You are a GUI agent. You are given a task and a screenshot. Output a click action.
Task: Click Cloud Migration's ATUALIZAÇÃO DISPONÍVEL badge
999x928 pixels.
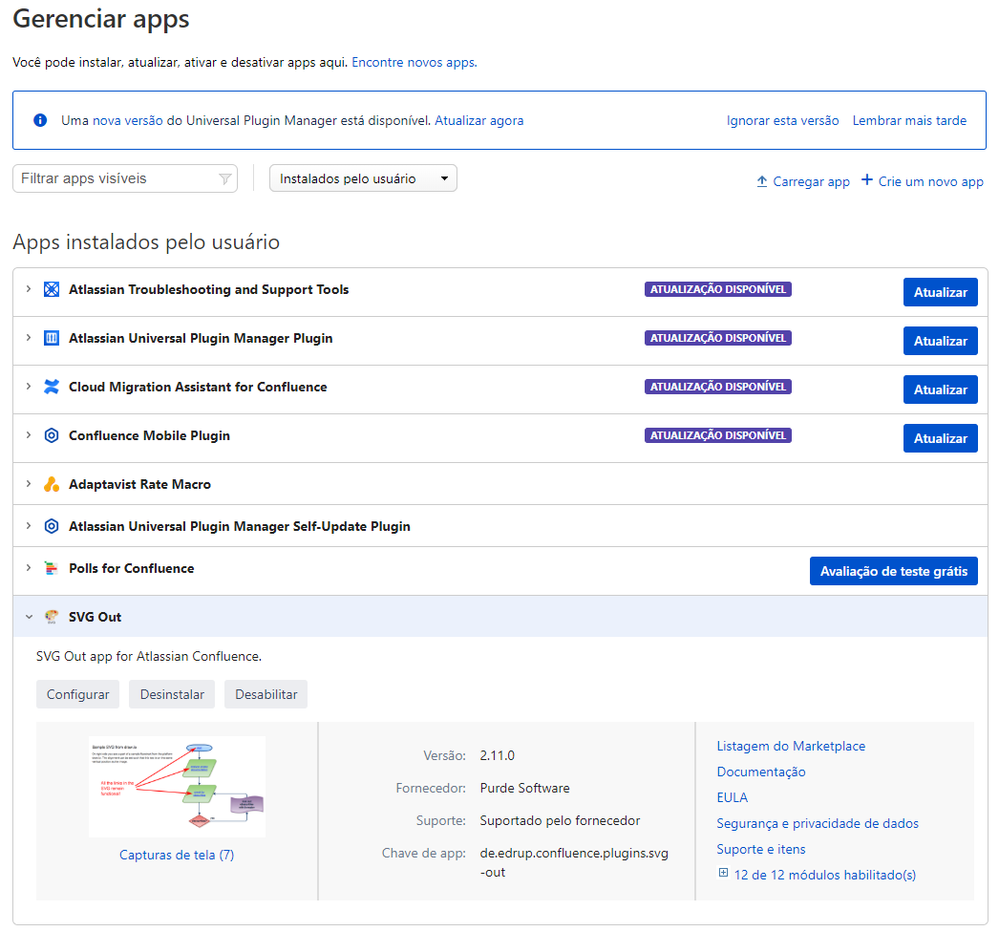(x=718, y=387)
